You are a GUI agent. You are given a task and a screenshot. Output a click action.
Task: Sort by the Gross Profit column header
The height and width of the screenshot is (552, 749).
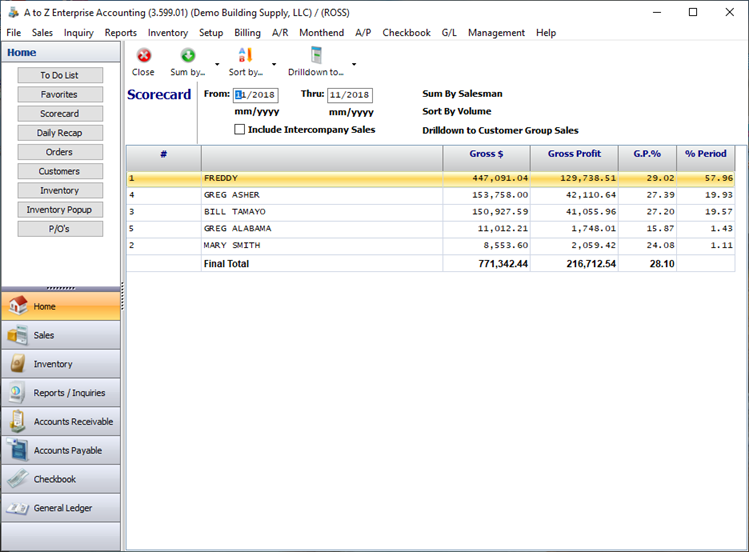574,154
